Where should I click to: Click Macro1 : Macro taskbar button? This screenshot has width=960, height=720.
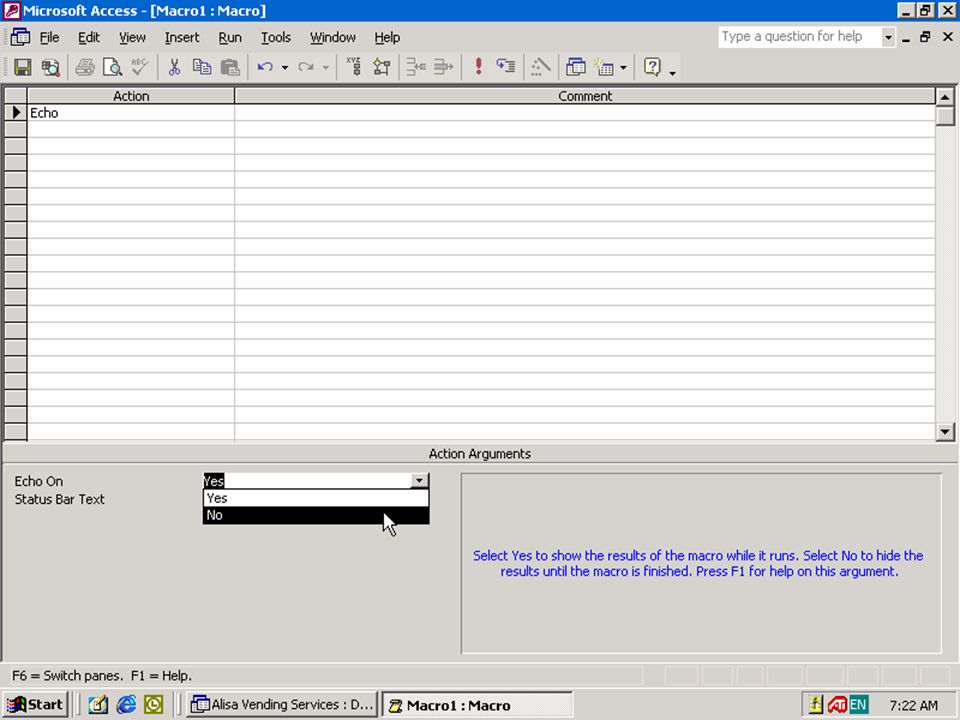[x=477, y=705]
